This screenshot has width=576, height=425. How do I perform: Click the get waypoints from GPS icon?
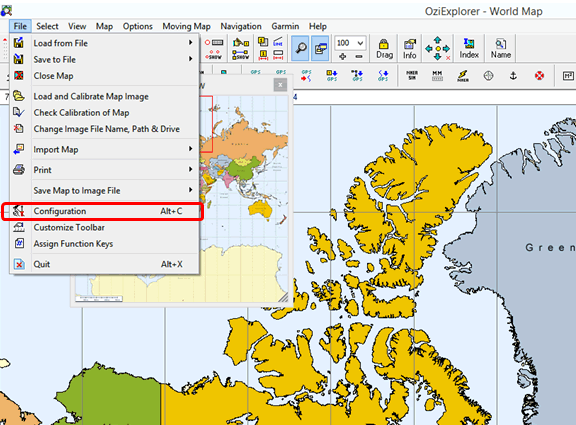point(332,76)
